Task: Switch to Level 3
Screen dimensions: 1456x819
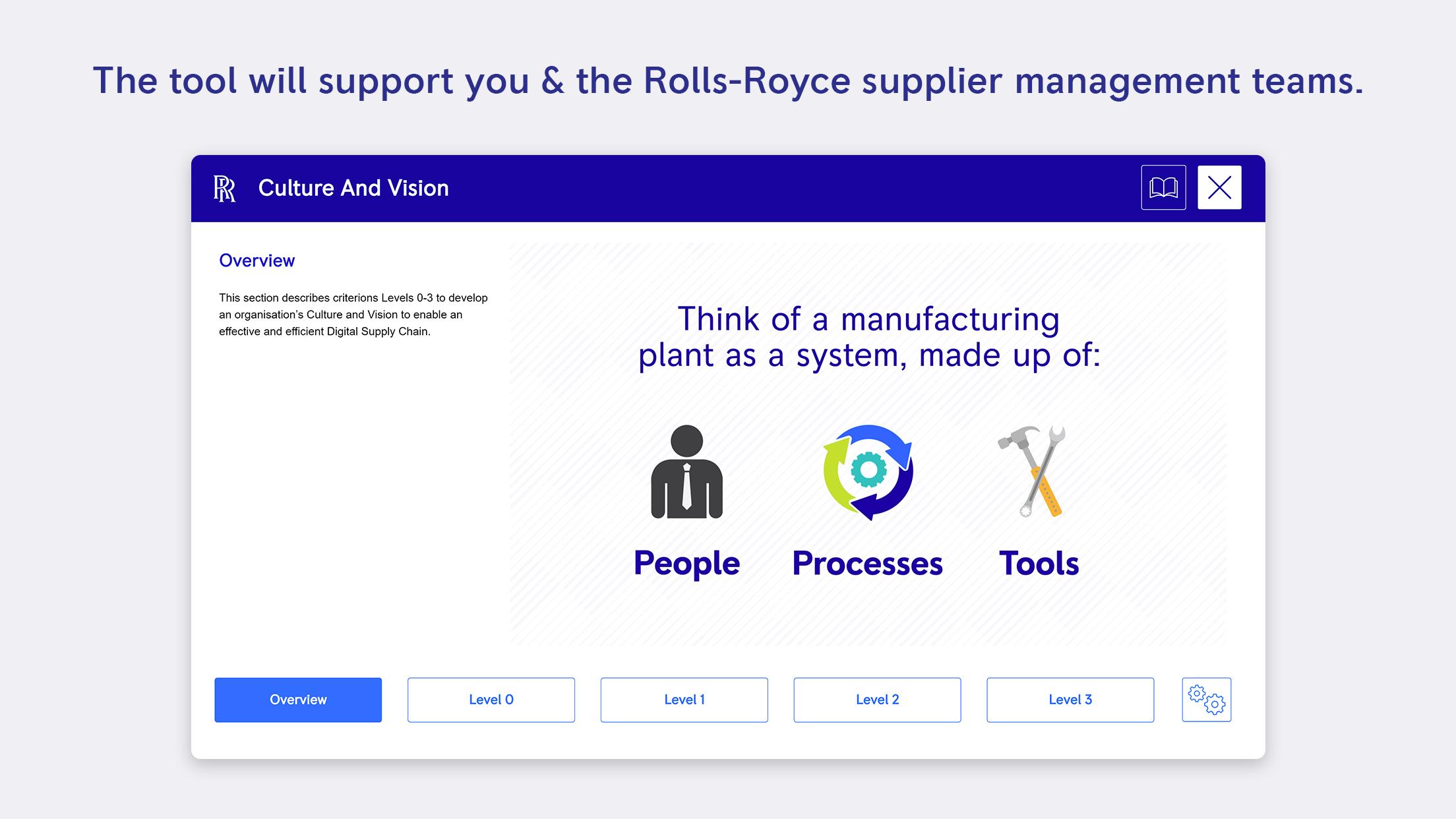Action: [x=1070, y=700]
